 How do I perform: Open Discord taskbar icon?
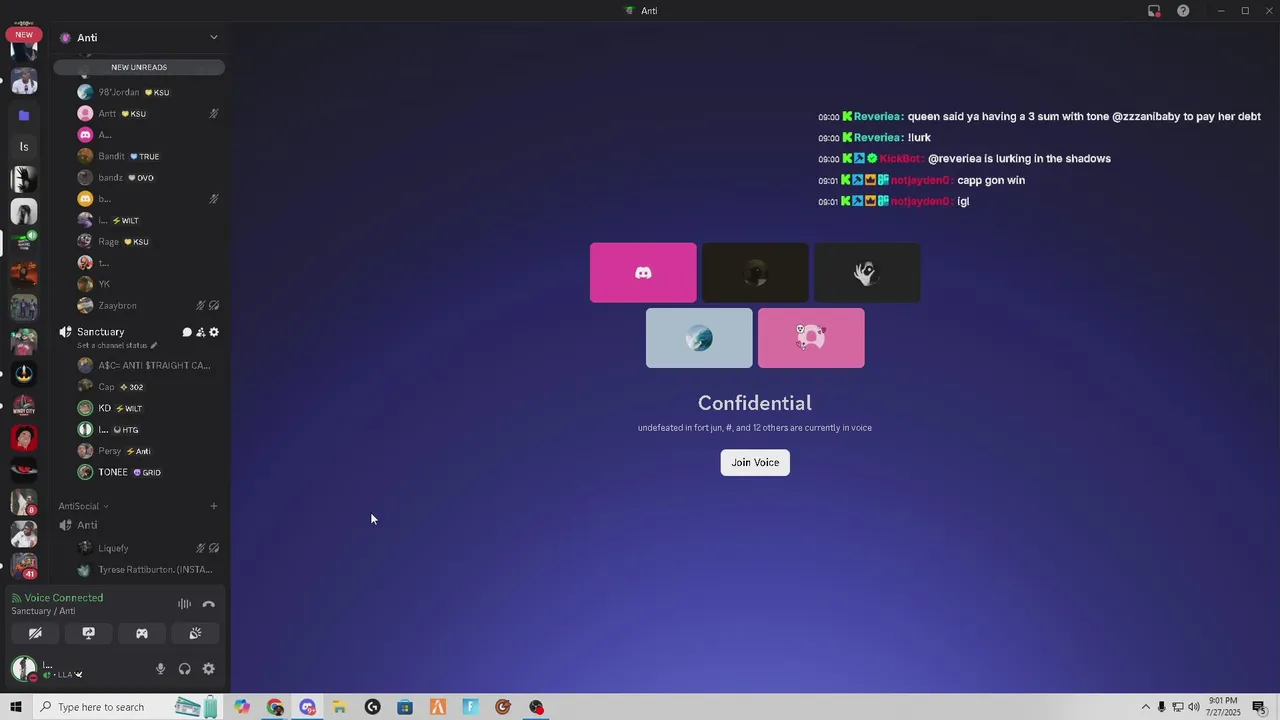307,707
